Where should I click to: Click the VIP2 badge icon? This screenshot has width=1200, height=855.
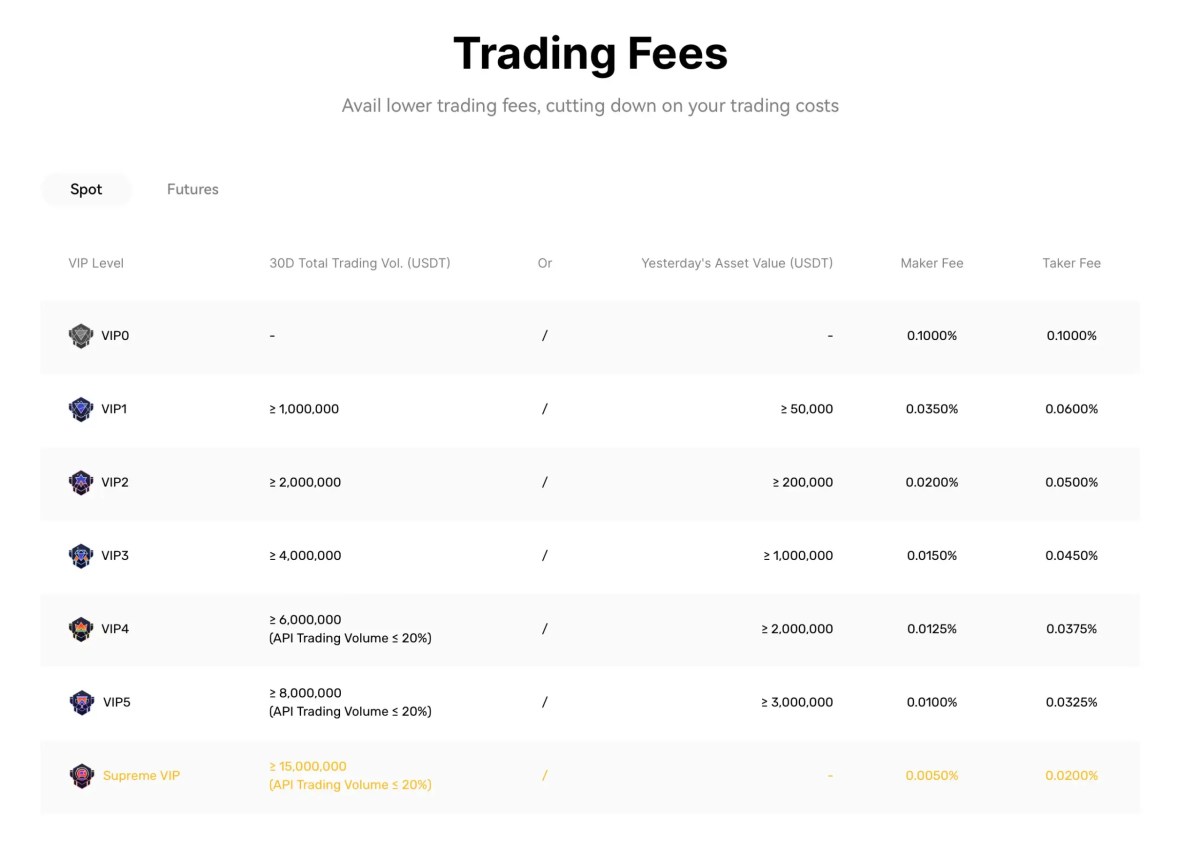[x=81, y=483]
